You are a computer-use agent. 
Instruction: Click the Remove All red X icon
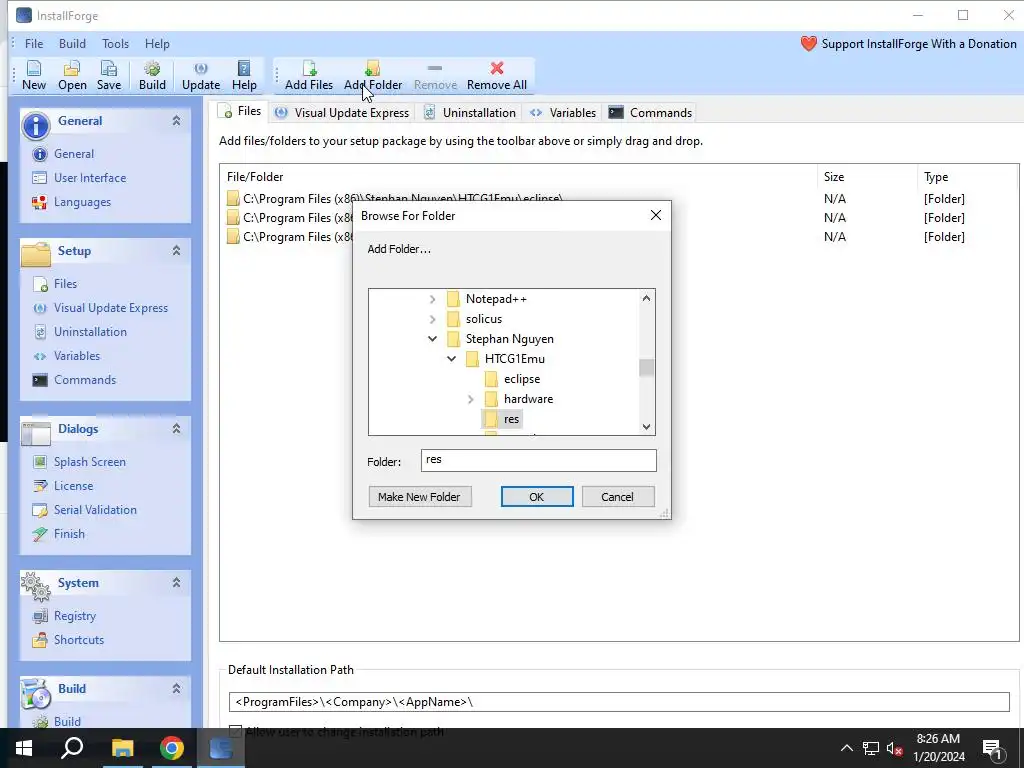497,68
